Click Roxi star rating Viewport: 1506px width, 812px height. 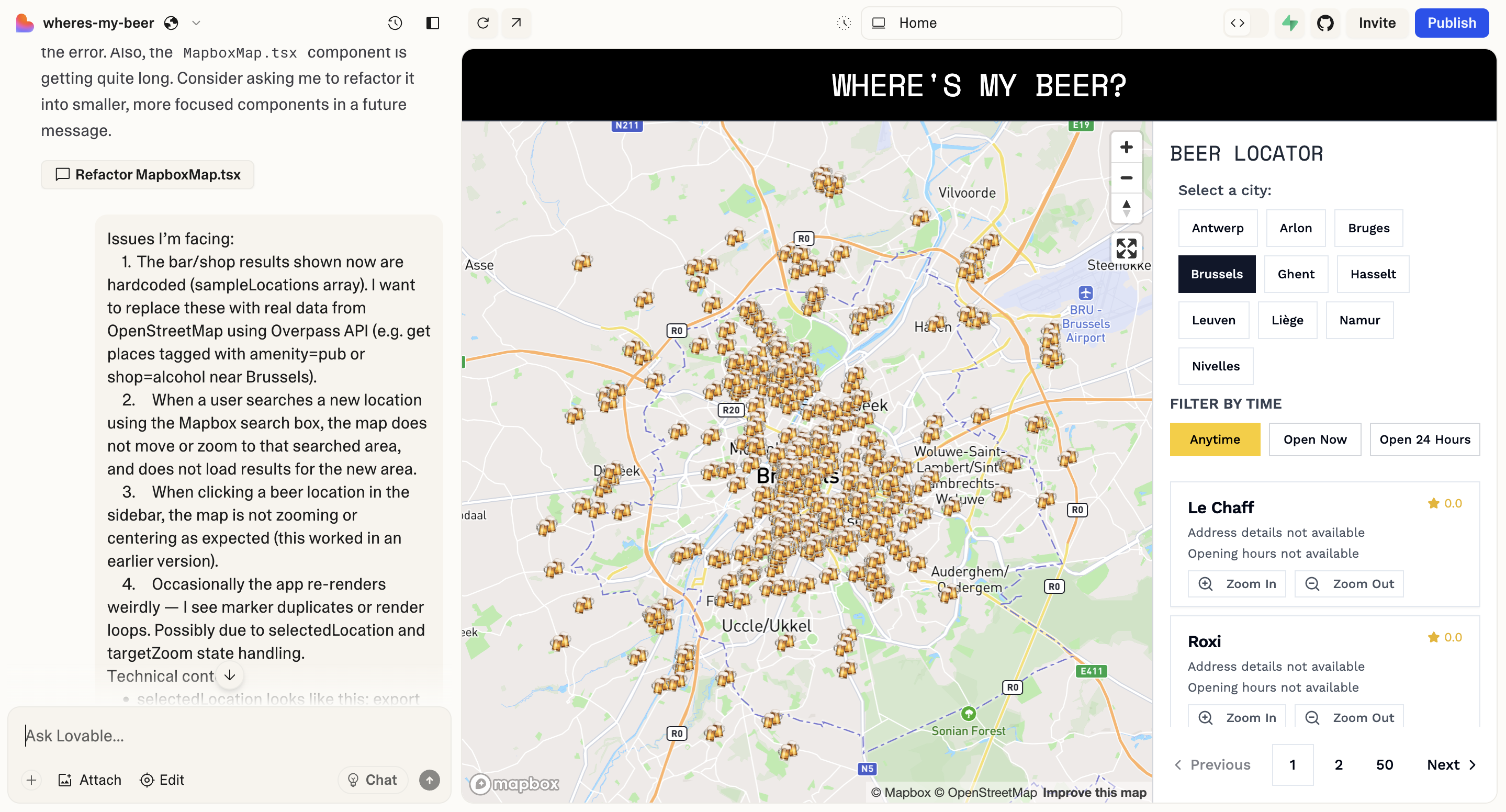(x=1444, y=638)
